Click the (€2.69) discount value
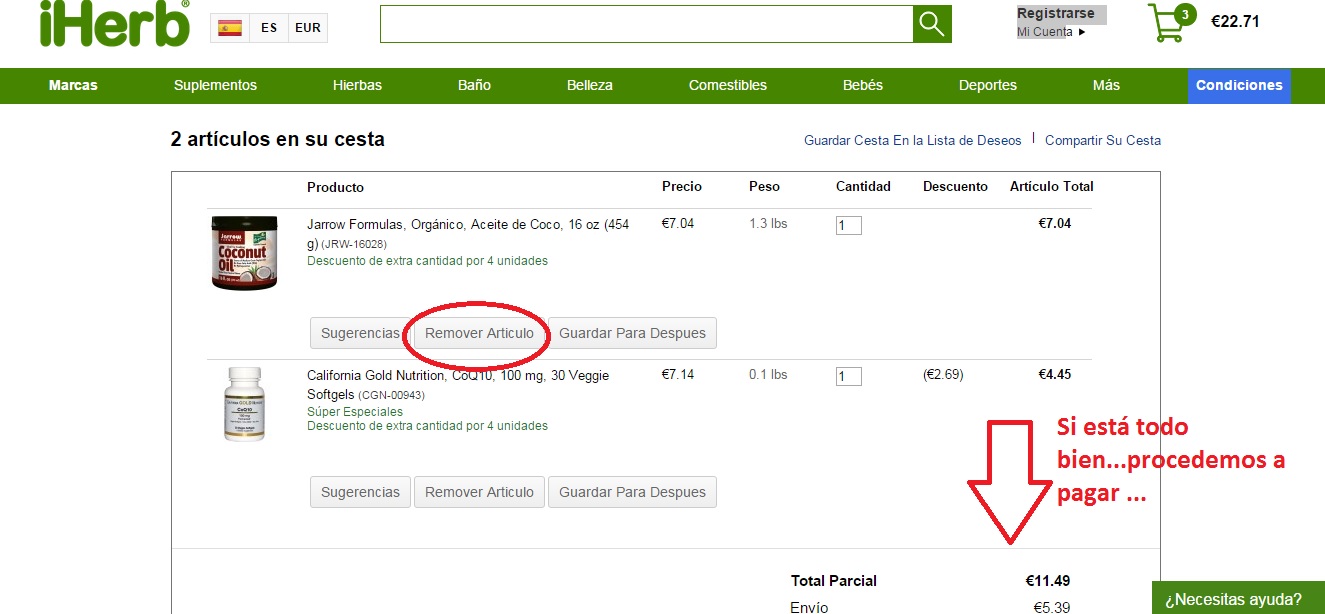Image resolution: width=1325 pixels, height=614 pixels. (x=943, y=375)
